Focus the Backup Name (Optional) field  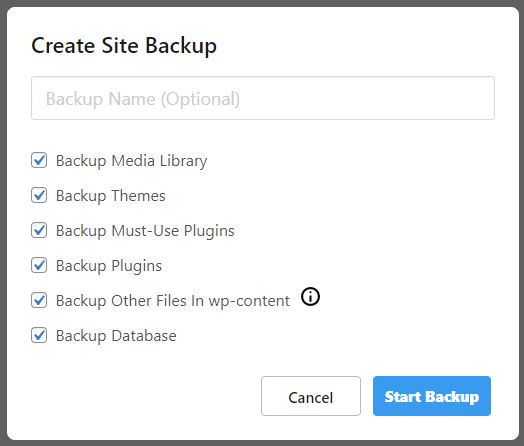[263, 98]
